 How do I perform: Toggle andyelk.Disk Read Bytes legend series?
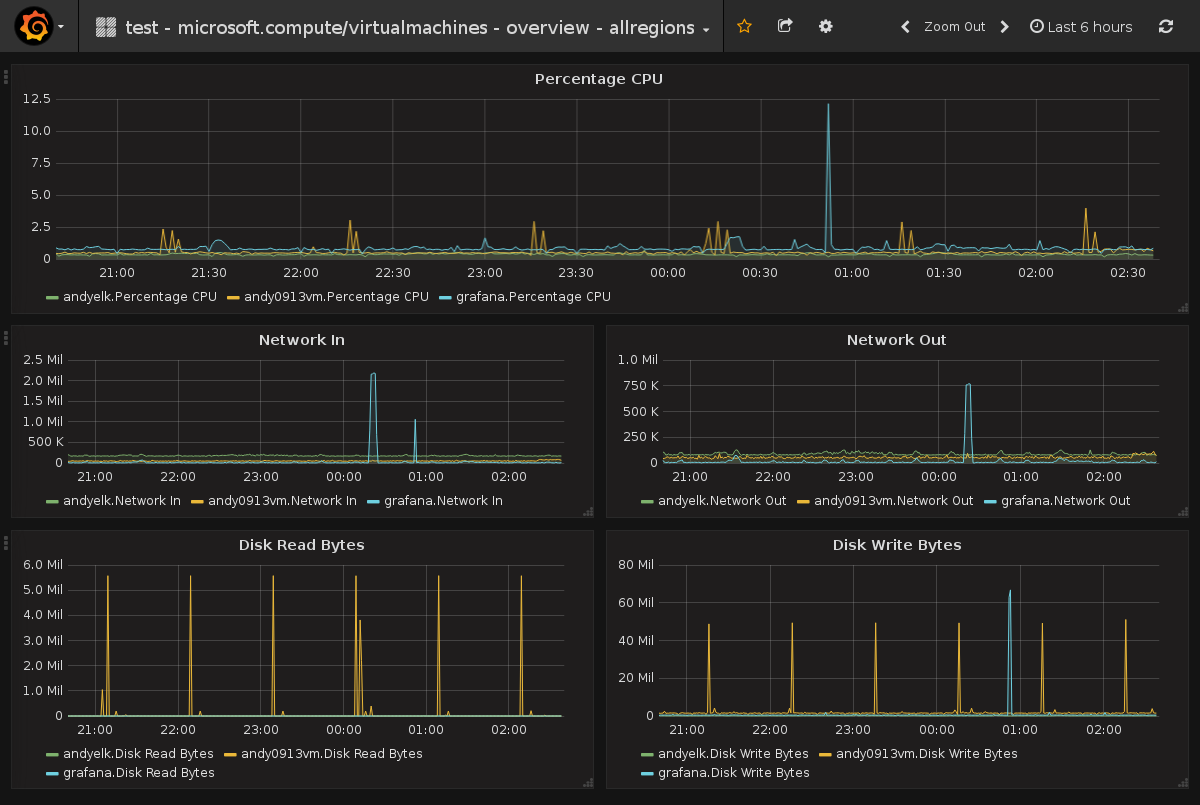138,754
